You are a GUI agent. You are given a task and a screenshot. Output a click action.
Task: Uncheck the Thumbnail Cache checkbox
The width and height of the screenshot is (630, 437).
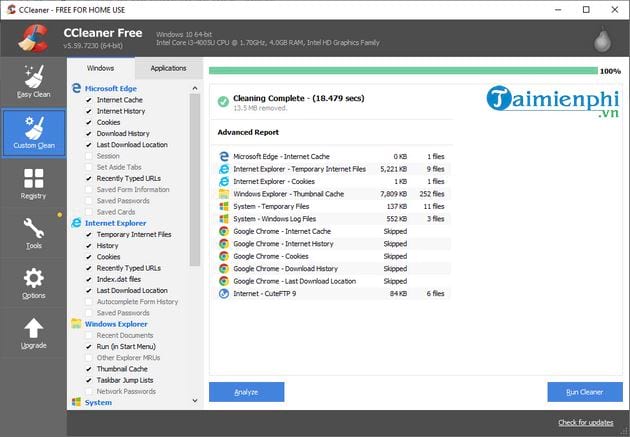(89, 369)
